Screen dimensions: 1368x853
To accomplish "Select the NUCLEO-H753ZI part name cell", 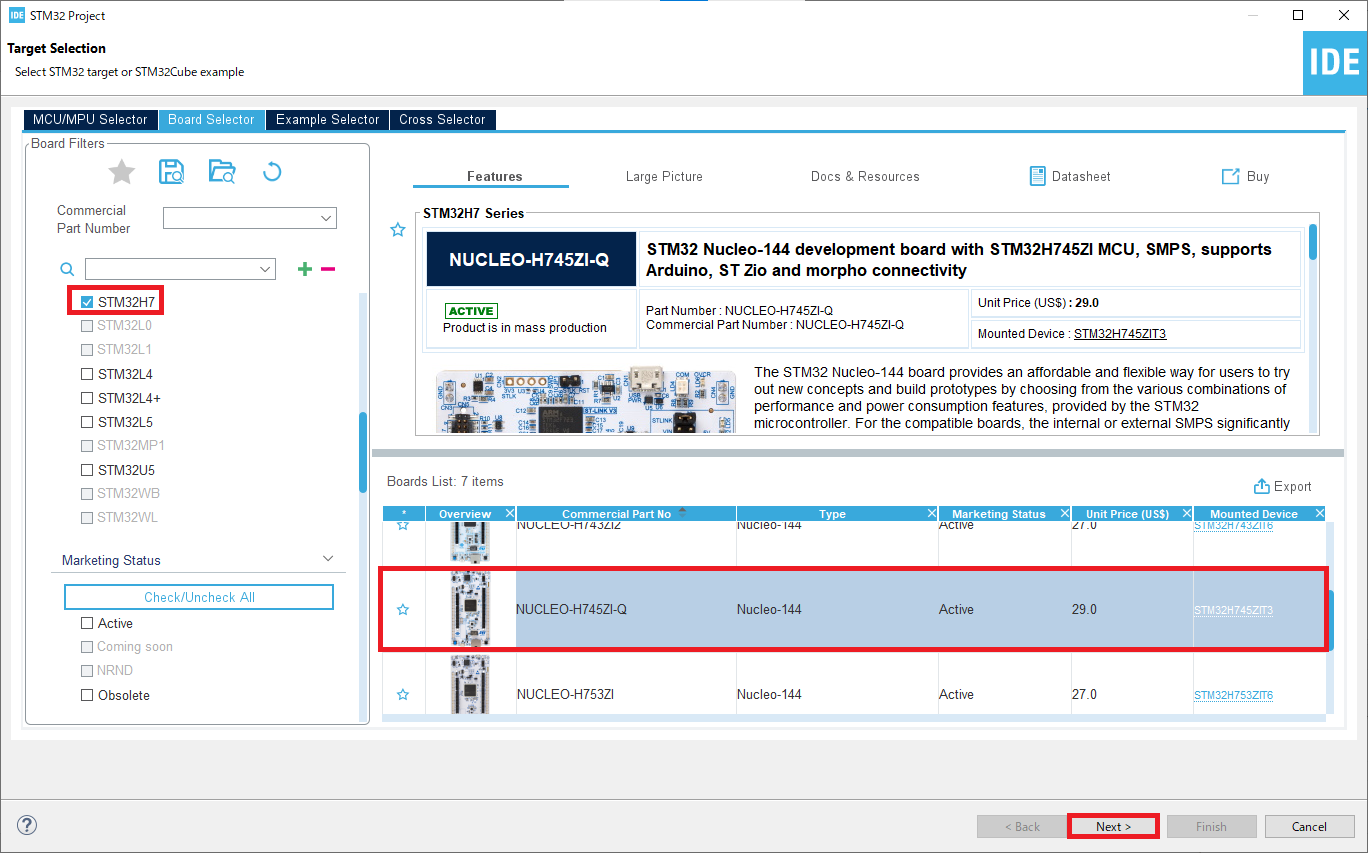I will tap(565, 694).
